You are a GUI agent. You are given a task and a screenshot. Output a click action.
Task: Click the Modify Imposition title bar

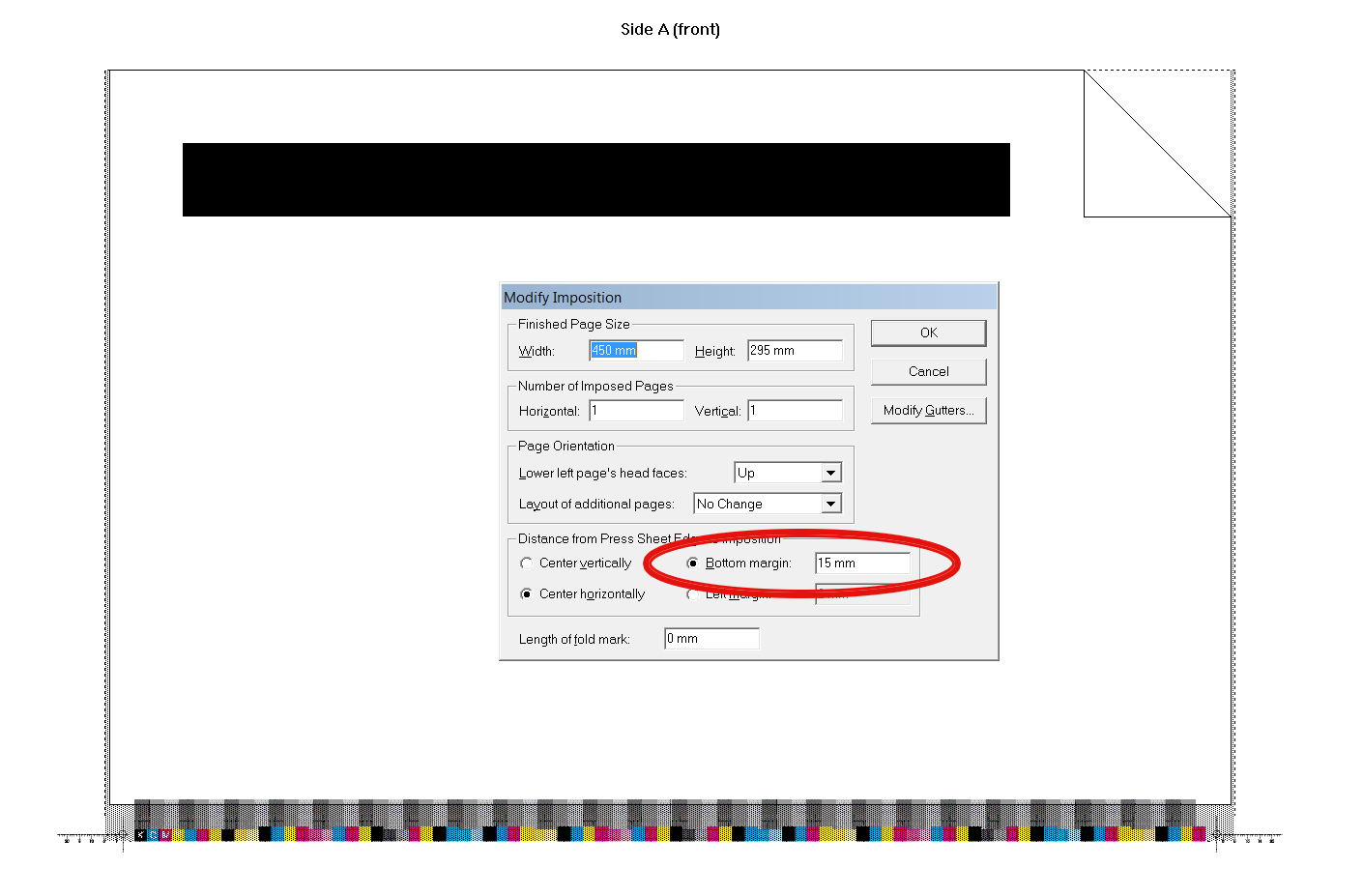(749, 297)
